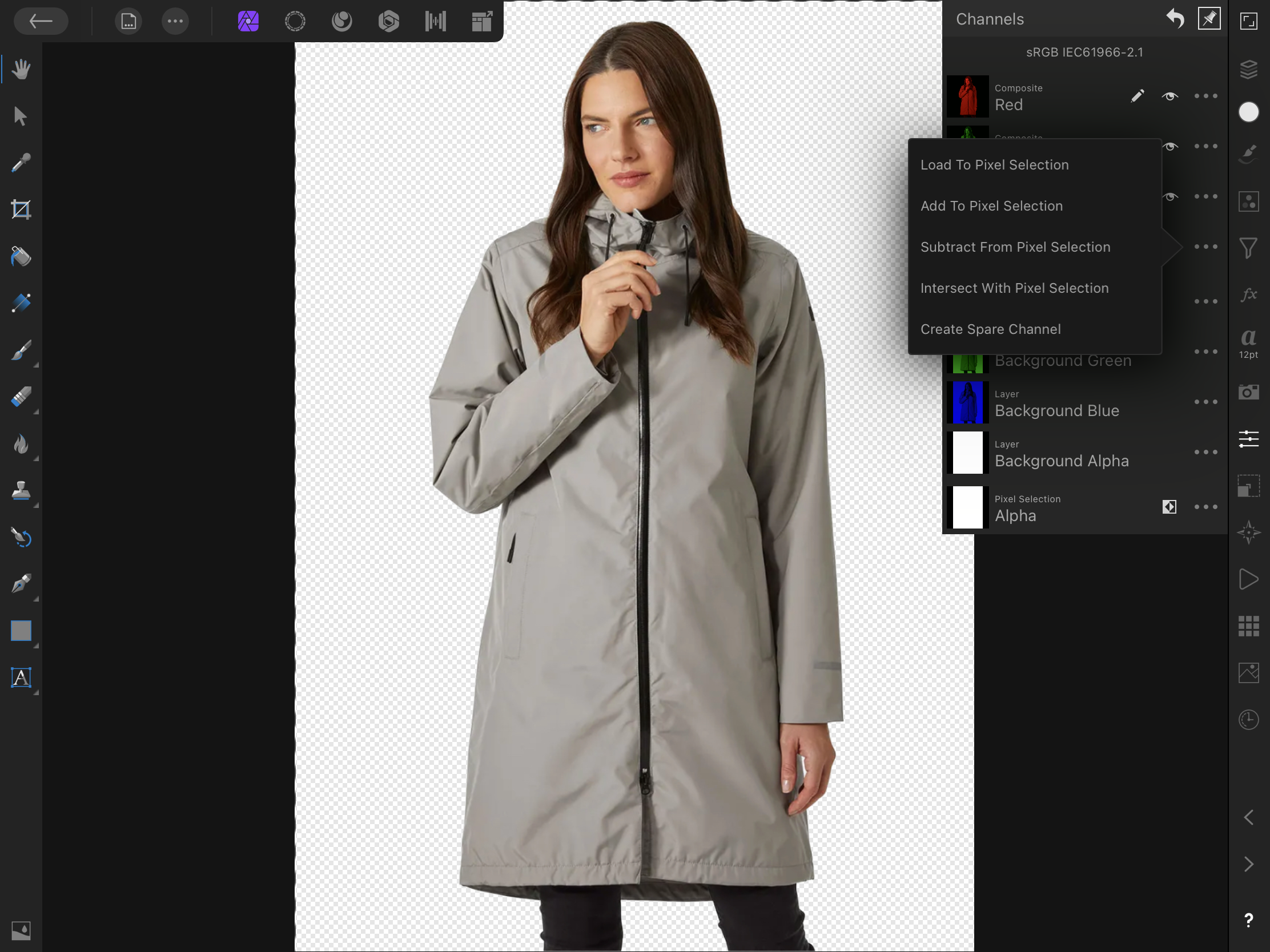Screen dimensions: 1270x952
Task: Toggle the full screen view icon
Action: pyautogui.click(x=1249, y=21)
